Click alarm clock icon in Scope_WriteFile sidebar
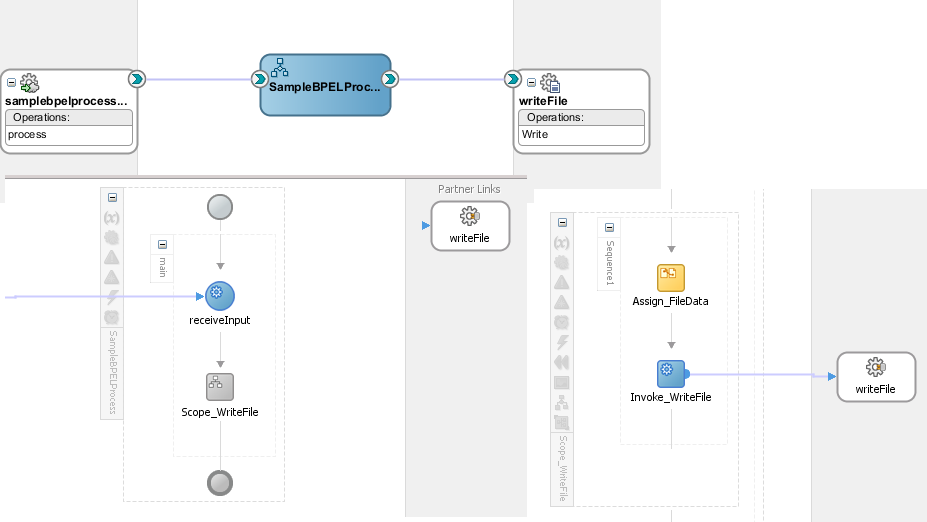927x522 pixels. click(x=562, y=322)
